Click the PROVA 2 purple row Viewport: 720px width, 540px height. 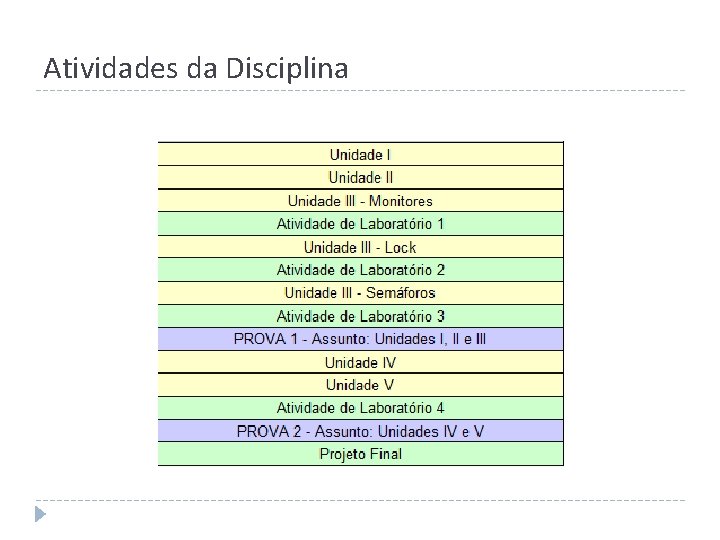click(360, 431)
